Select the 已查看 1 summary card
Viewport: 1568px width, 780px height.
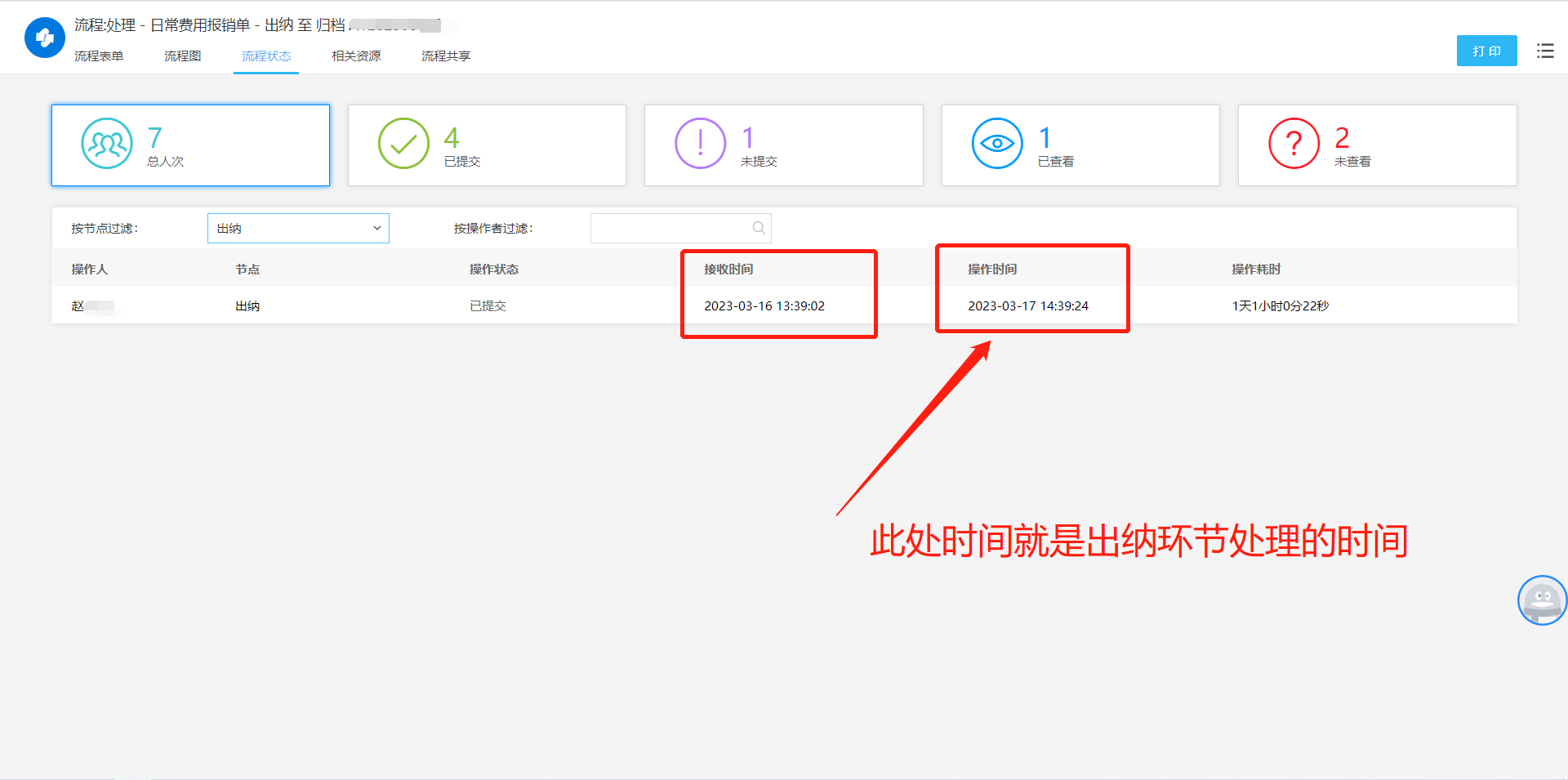(x=1080, y=145)
